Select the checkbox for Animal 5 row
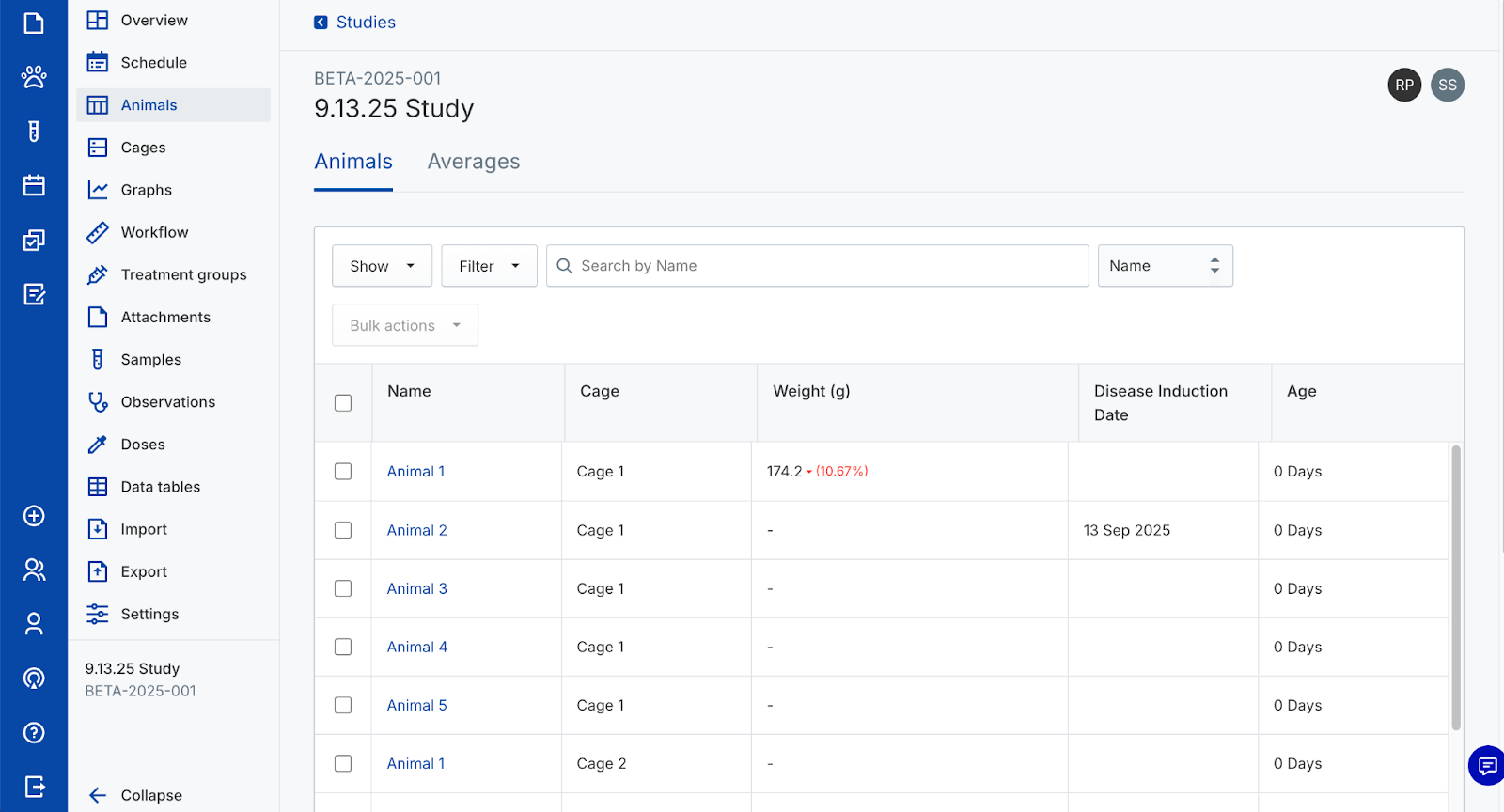The height and width of the screenshot is (812, 1504). [x=343, y=705]
